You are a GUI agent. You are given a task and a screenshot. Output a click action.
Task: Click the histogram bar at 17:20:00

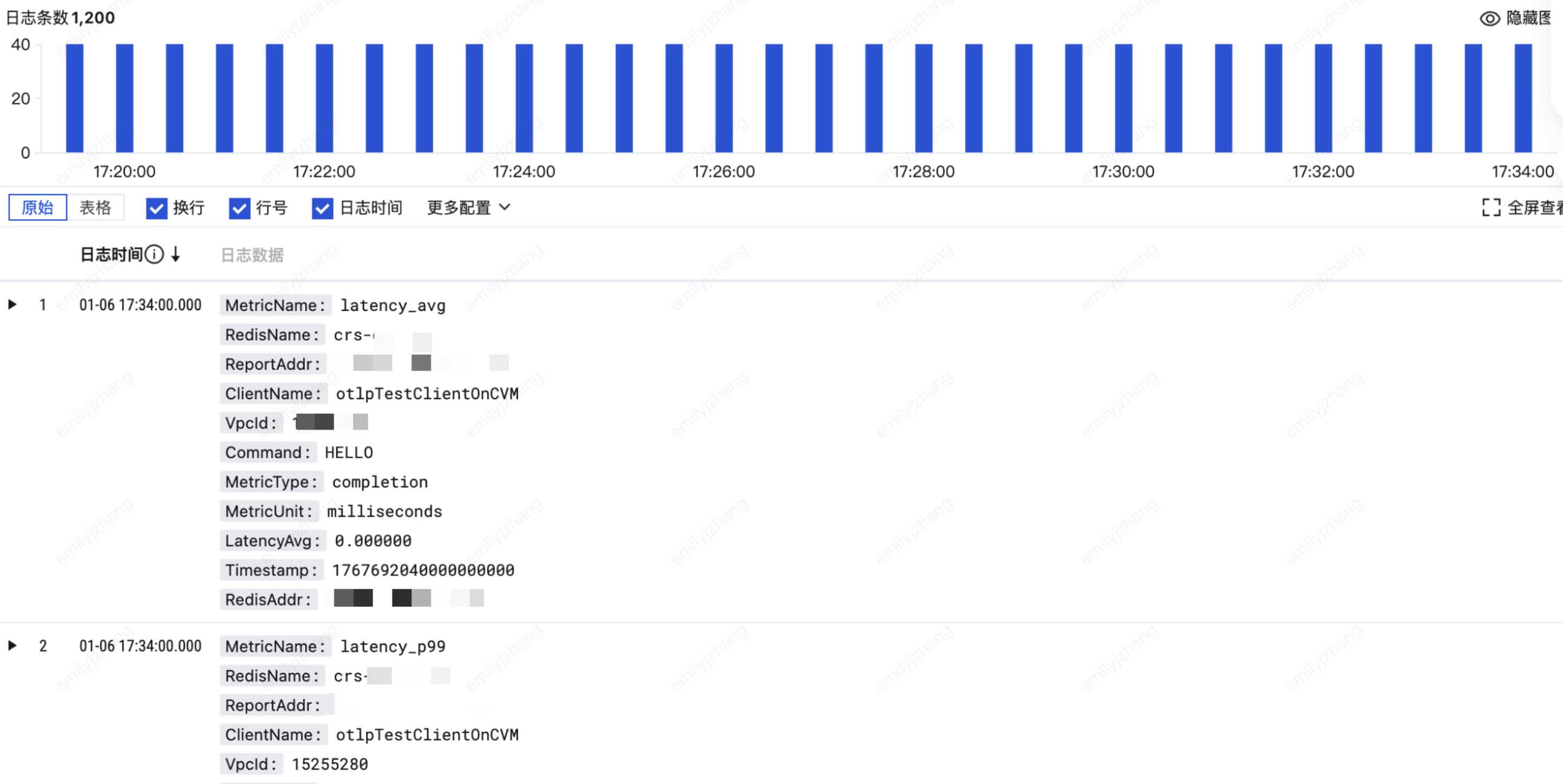pyautogui.click(x=124, y=97)
